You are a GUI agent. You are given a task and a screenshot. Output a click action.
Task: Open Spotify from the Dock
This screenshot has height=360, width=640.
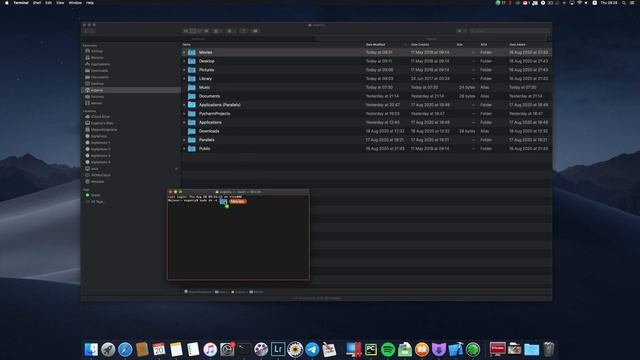(388, 349)
